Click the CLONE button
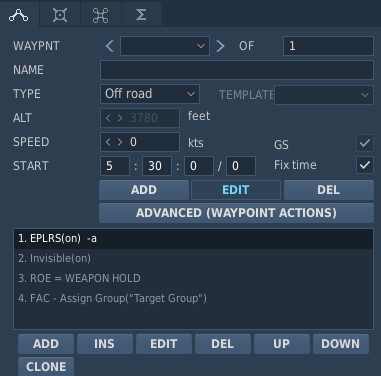 pyautogui.click(x=46, y=367)
